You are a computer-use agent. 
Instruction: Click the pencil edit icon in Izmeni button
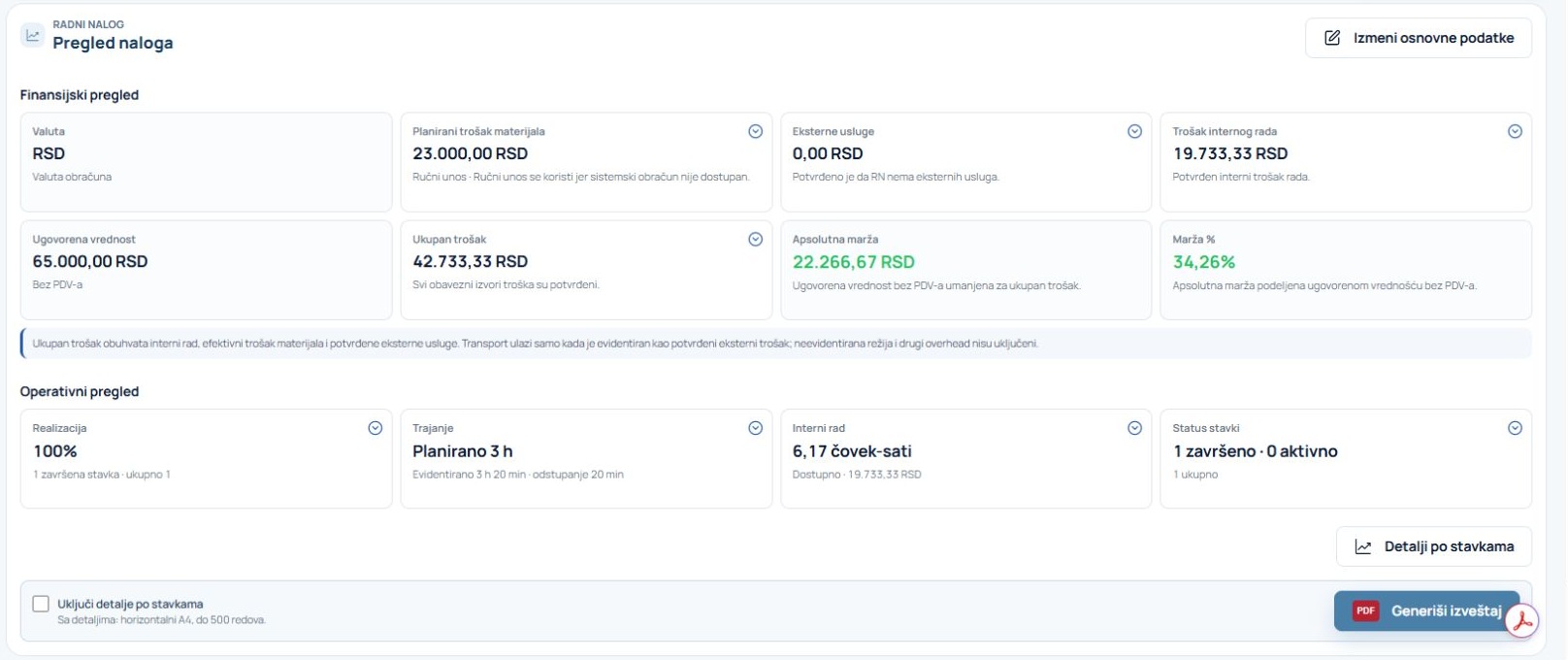pos(1333,38)
